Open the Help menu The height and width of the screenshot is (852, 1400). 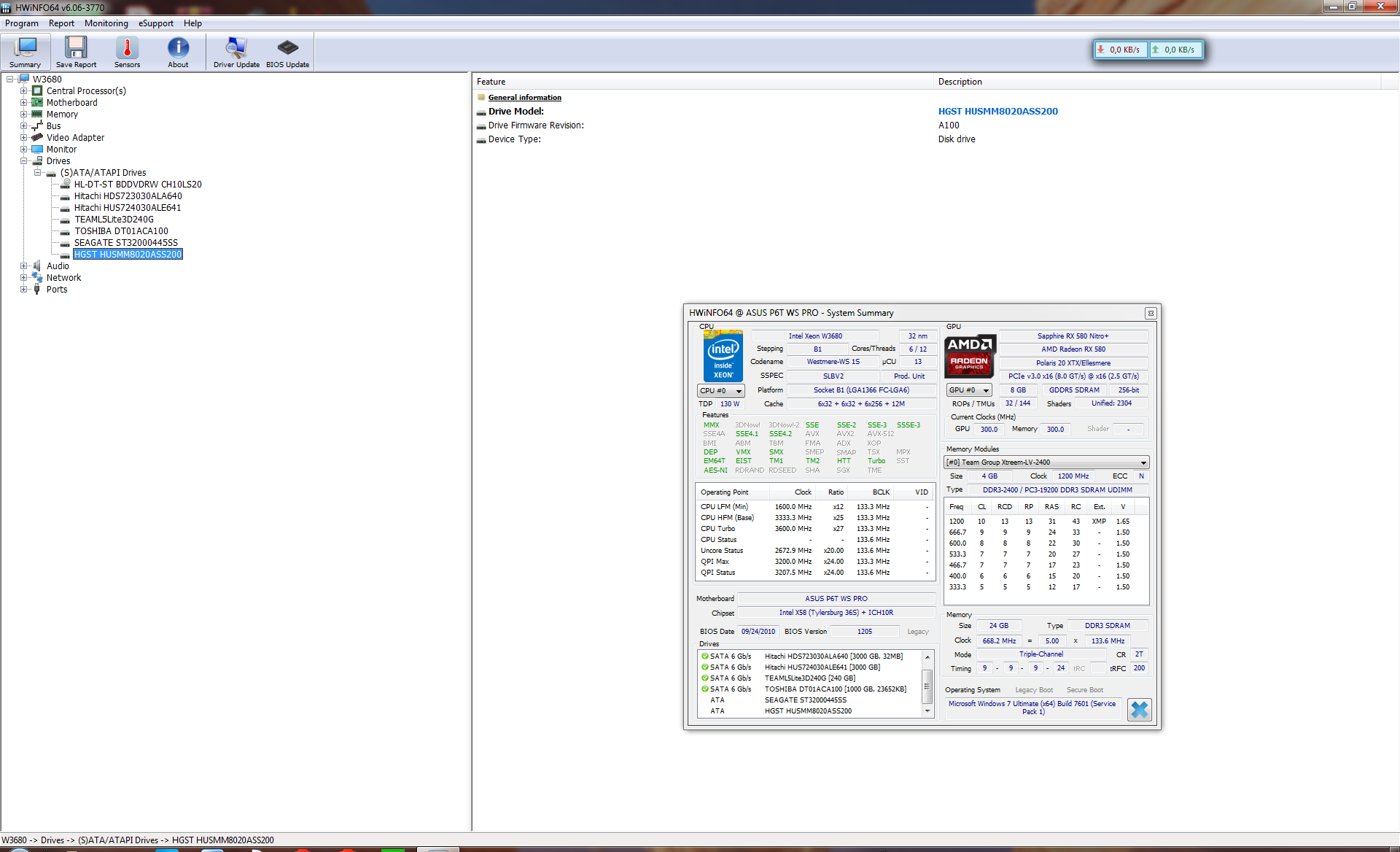coord(192,23)
